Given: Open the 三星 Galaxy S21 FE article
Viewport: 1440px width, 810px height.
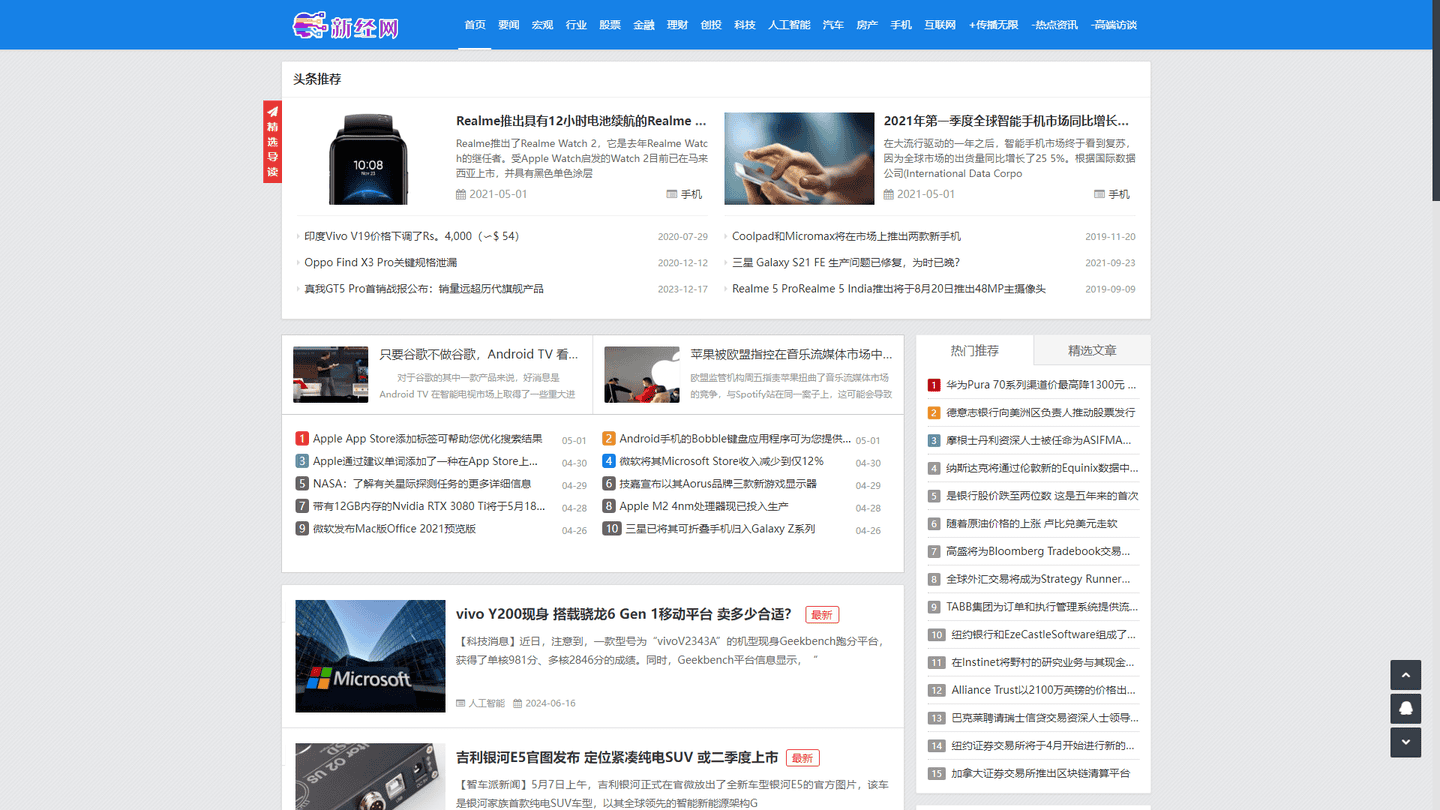Looking at the screenshot, I should tap(846, 262).
